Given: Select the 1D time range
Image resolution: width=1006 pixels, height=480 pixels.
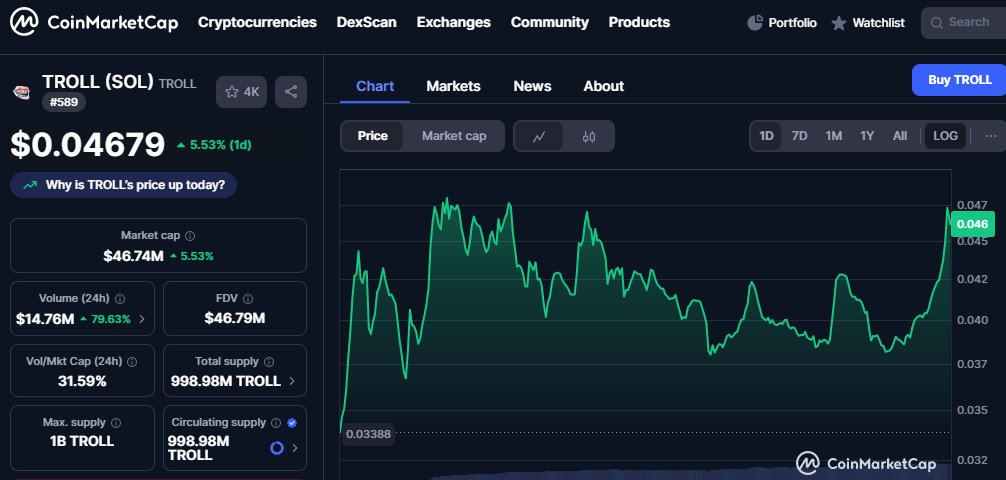Looking at the screenshot, I should coord(766,136).
